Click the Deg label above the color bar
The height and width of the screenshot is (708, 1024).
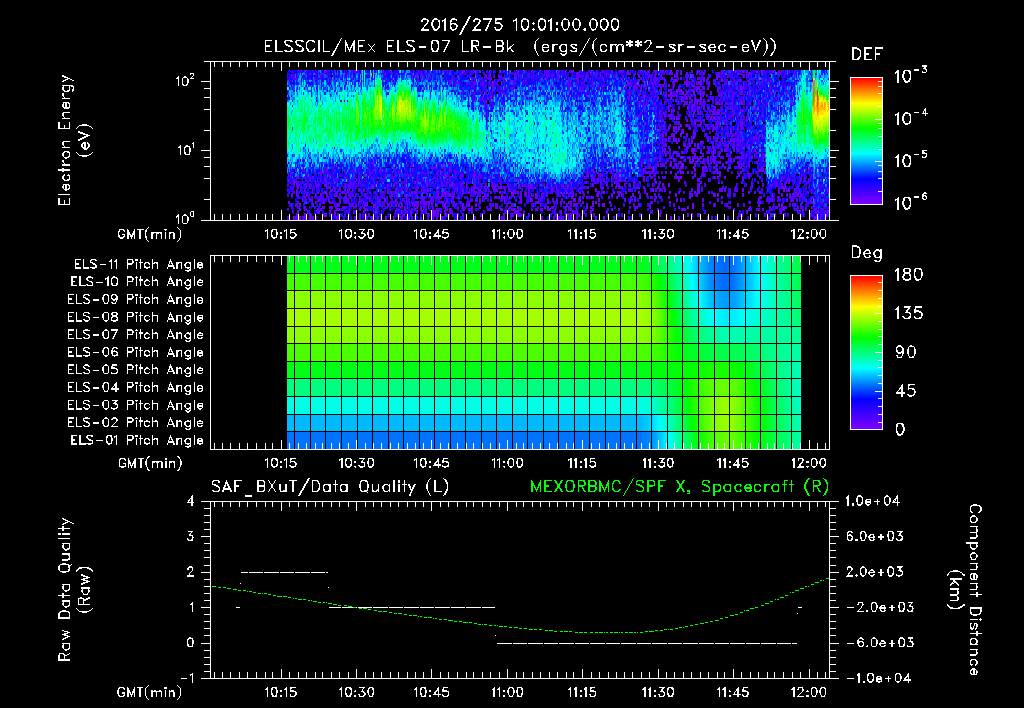(x=867, y=253)
